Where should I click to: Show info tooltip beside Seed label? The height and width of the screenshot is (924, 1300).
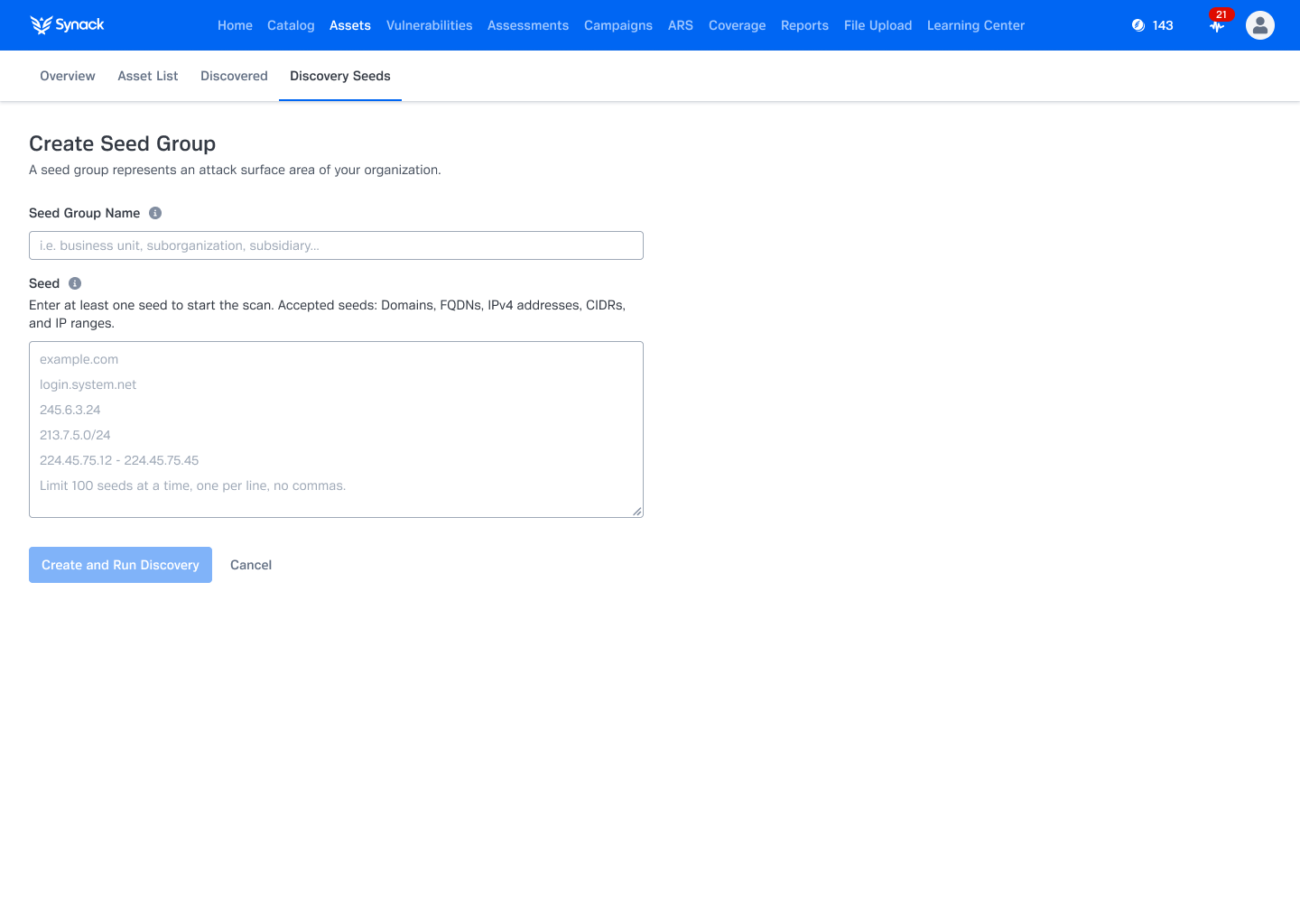75,283
